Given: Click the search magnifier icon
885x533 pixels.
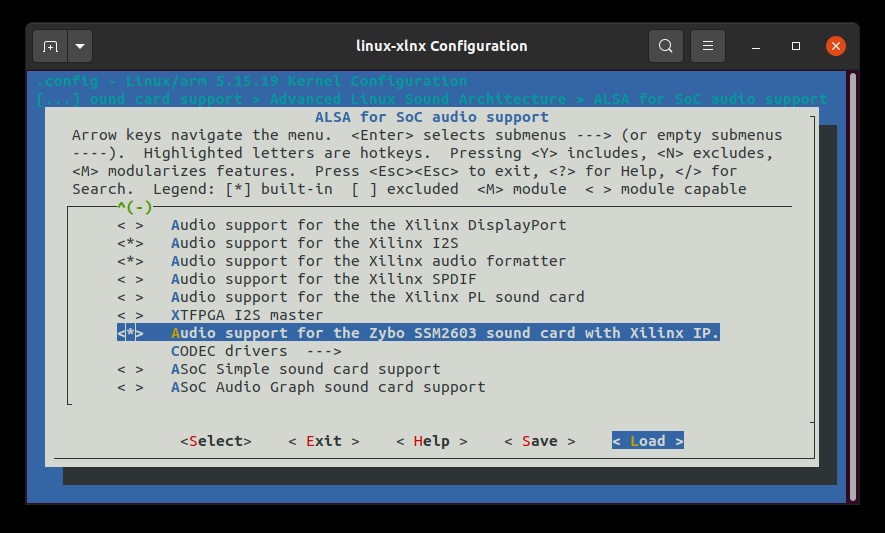Looking at the screenshot, I should click(x=666, y=46).
